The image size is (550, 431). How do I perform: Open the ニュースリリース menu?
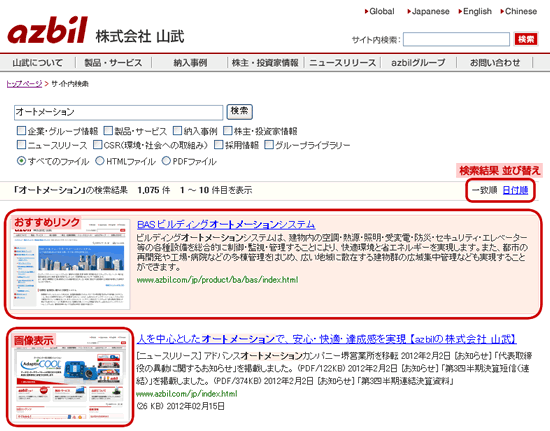(342, 63)
